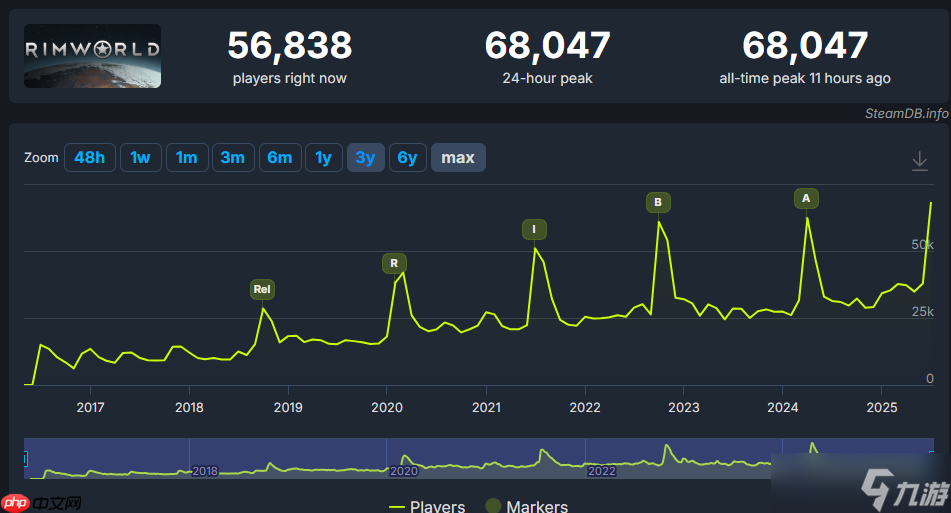Open the B marker near 2023
Viewport: 951px width, 513px height.
point(658,203)
